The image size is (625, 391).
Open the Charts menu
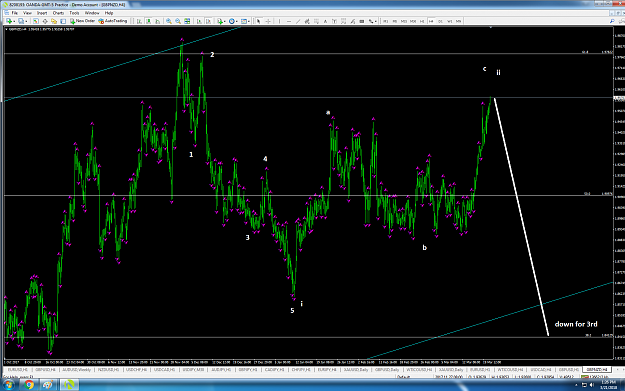pos(58,13)
